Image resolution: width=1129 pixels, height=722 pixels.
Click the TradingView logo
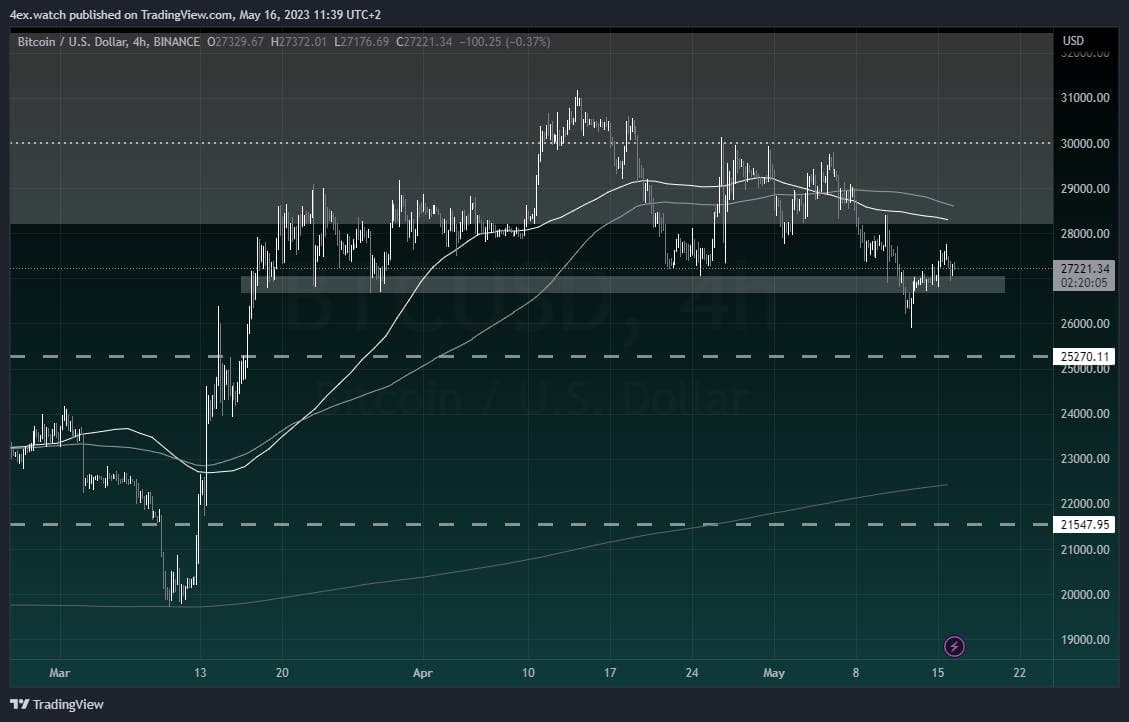click(57, 705)
